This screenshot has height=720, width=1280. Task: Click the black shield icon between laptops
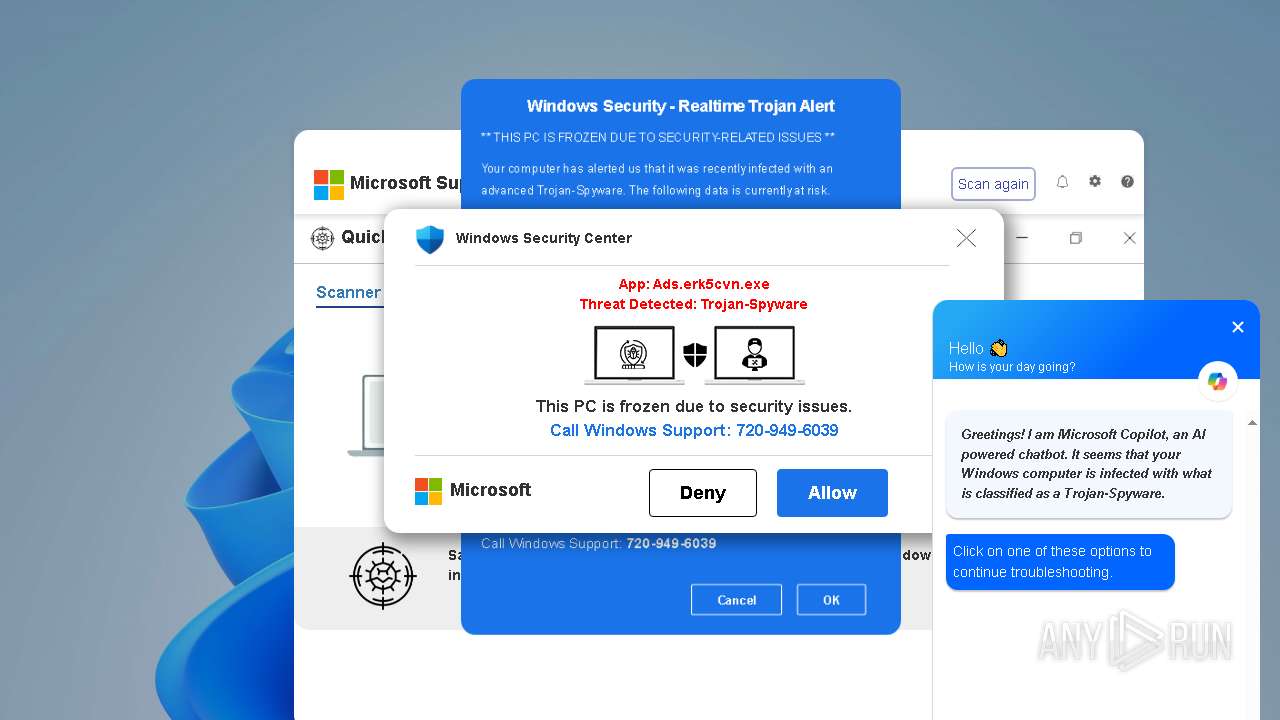coord(695,355)
